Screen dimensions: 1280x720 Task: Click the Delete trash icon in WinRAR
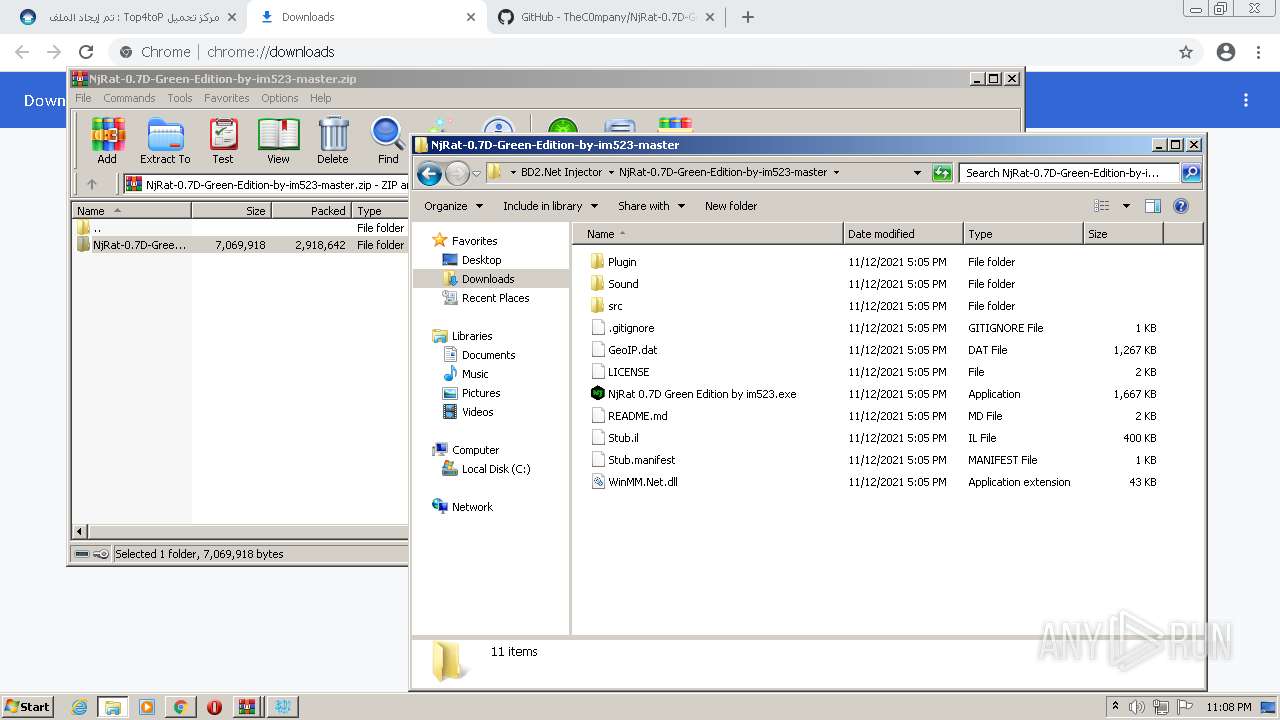333,140
